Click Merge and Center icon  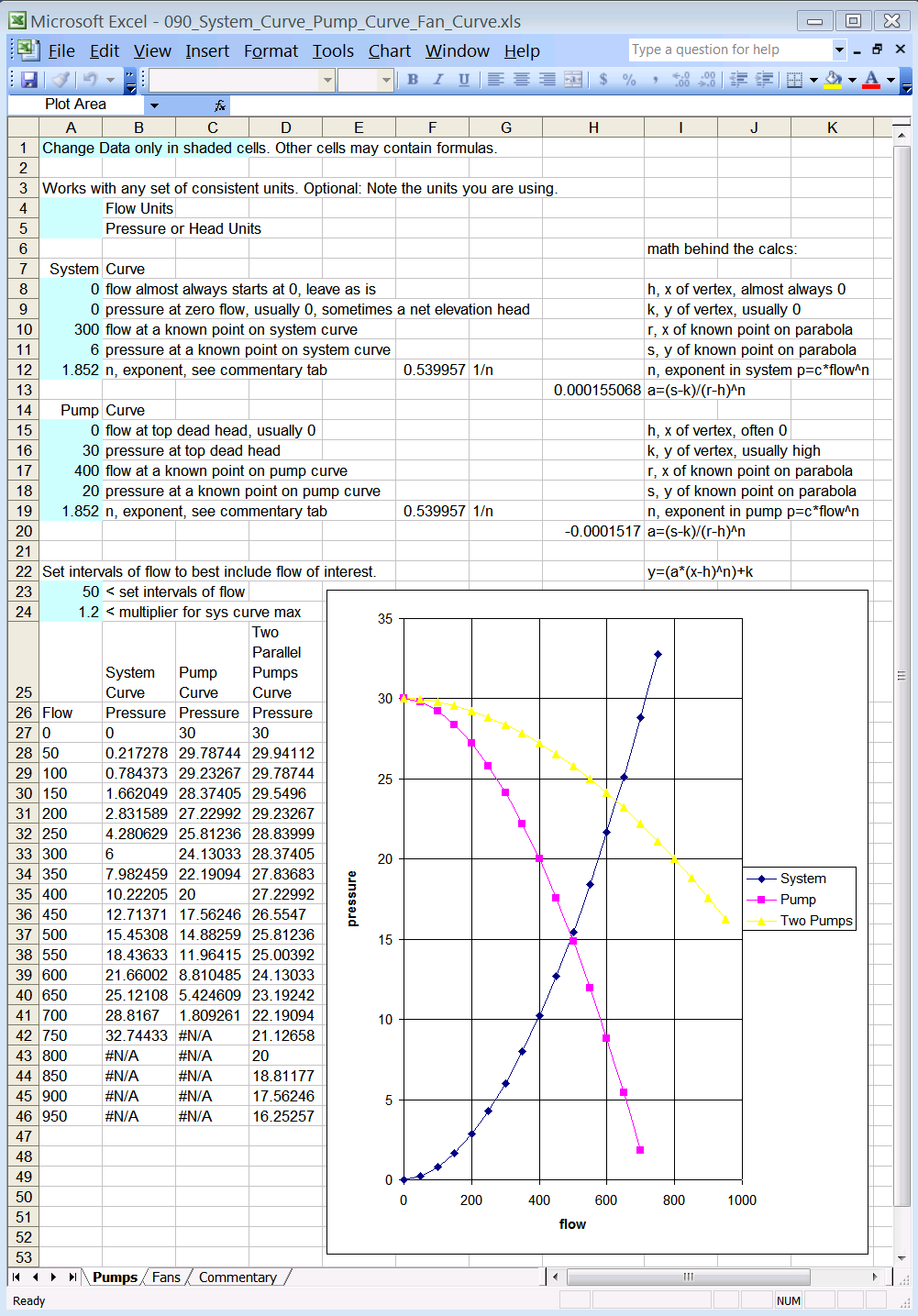[x=573, y=80]
